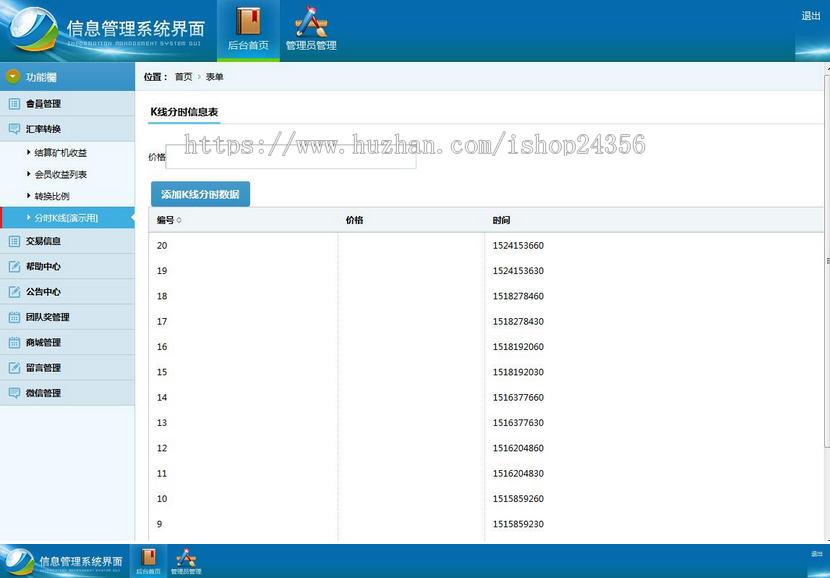Screen dimensions: 830x578
Task: Expand the 结算矿机收益 submenu arrow
Action: click(x=29, y=152)
